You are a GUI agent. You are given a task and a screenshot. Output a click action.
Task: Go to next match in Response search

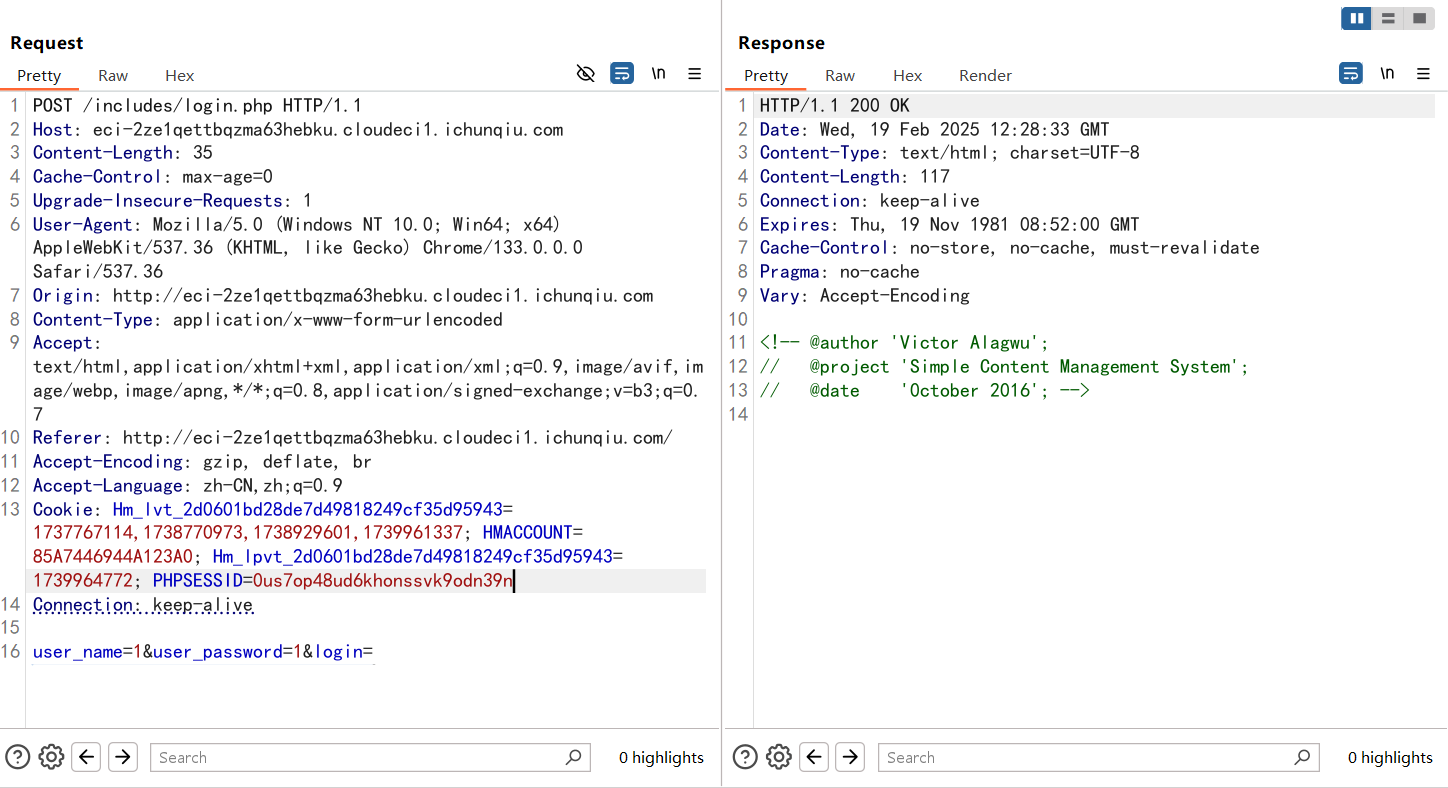pyautogui.click(x=850, y=757)
